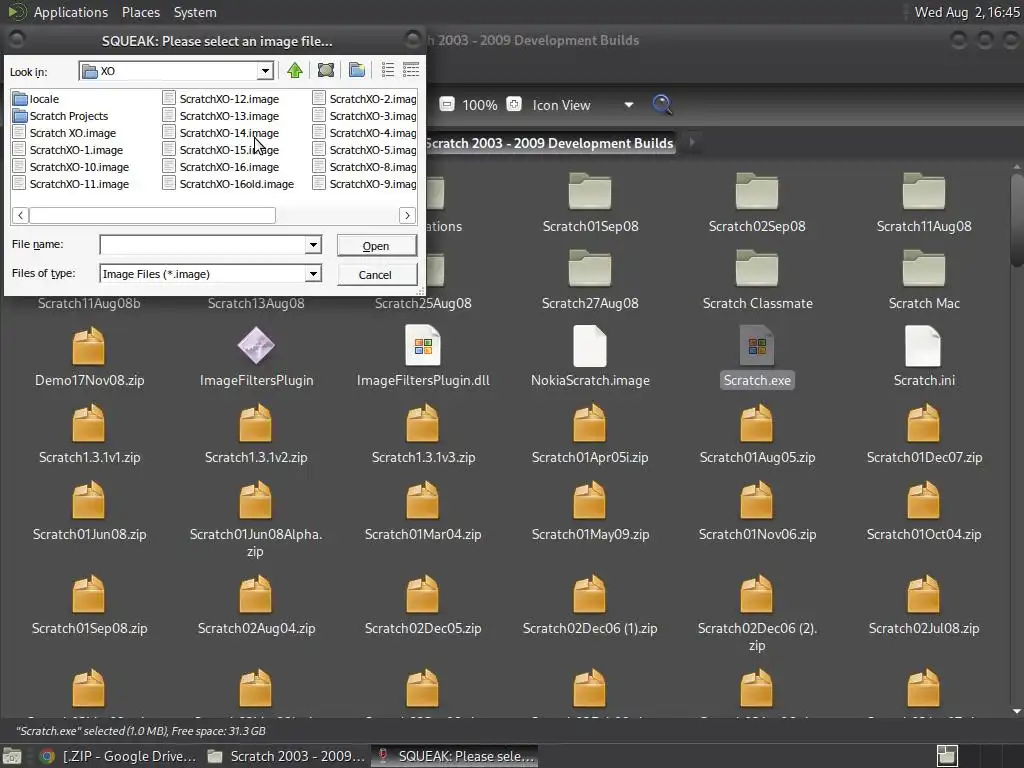The image size is (1024, 768).
Task: Click the breadcrumb forward arrow
Action: [x=692, y=142]
